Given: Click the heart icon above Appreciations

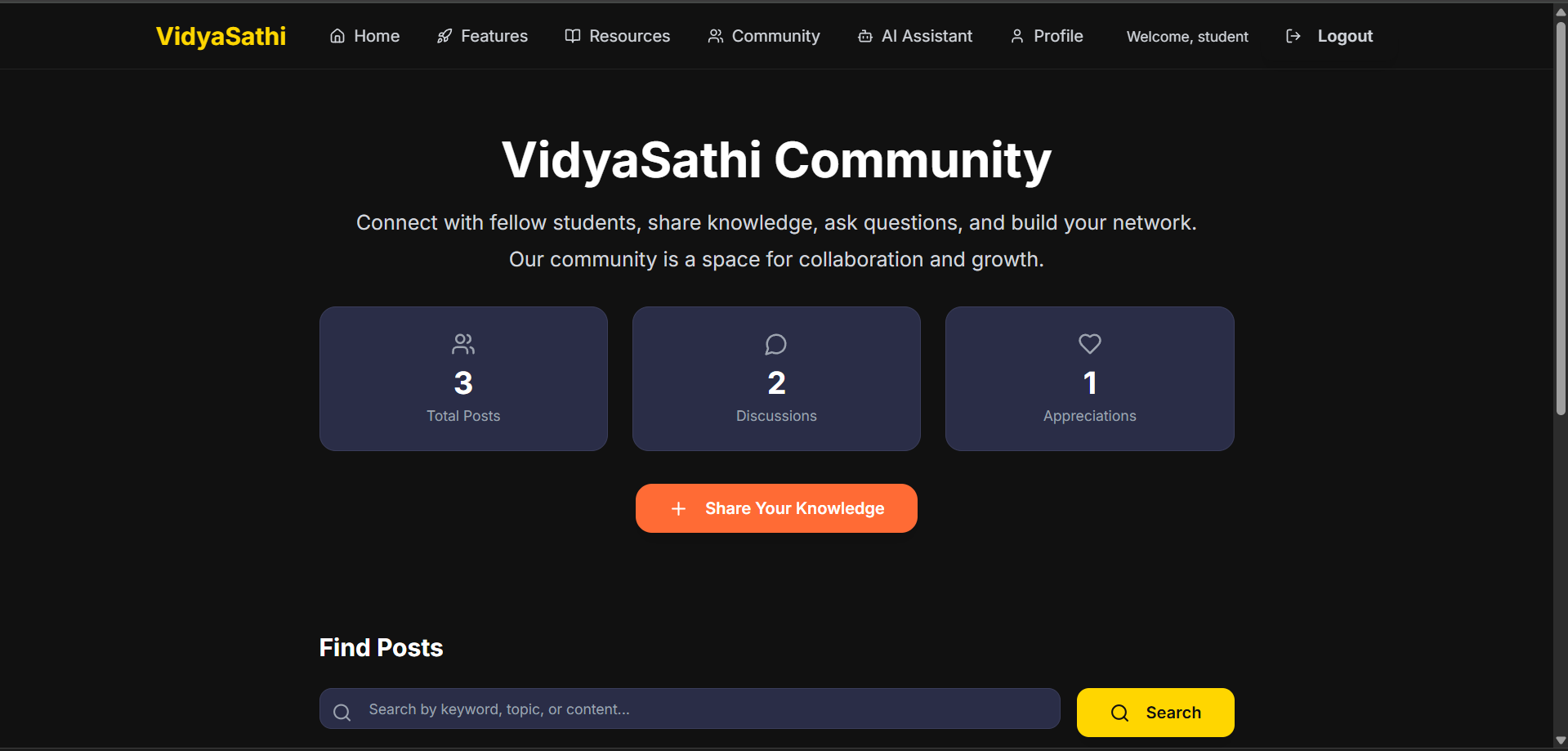Looking at the screenshot, I should (x=1089, y=344).
